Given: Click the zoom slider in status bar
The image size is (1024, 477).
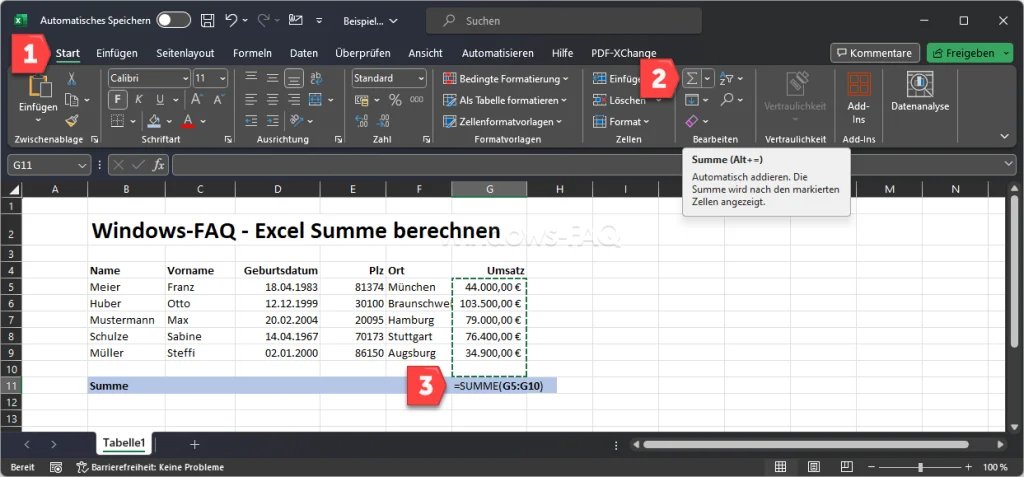Looking at the screenshot, I should coord(921,467).
